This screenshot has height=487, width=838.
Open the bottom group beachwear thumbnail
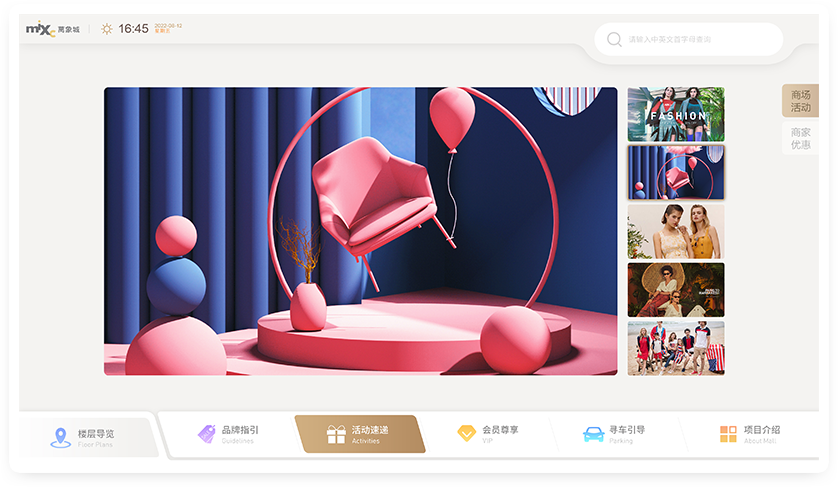coord(675,348)
